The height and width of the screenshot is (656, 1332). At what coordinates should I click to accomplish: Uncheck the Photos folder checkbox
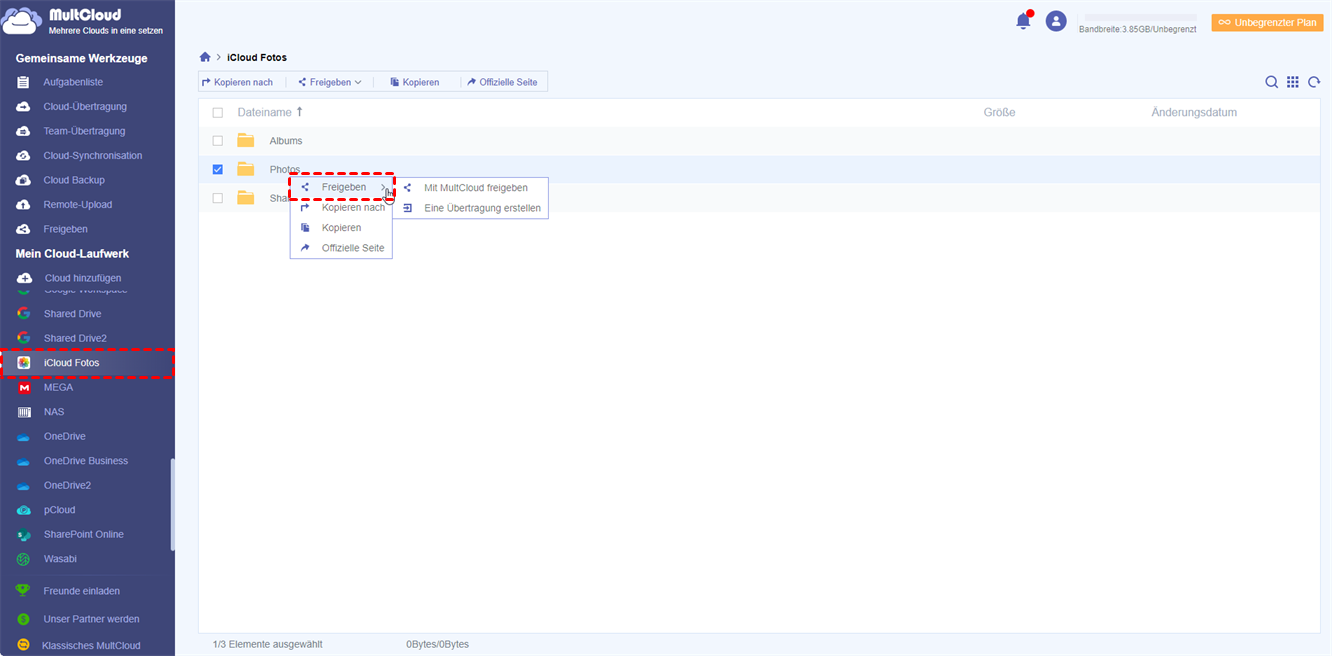point(218,169)
